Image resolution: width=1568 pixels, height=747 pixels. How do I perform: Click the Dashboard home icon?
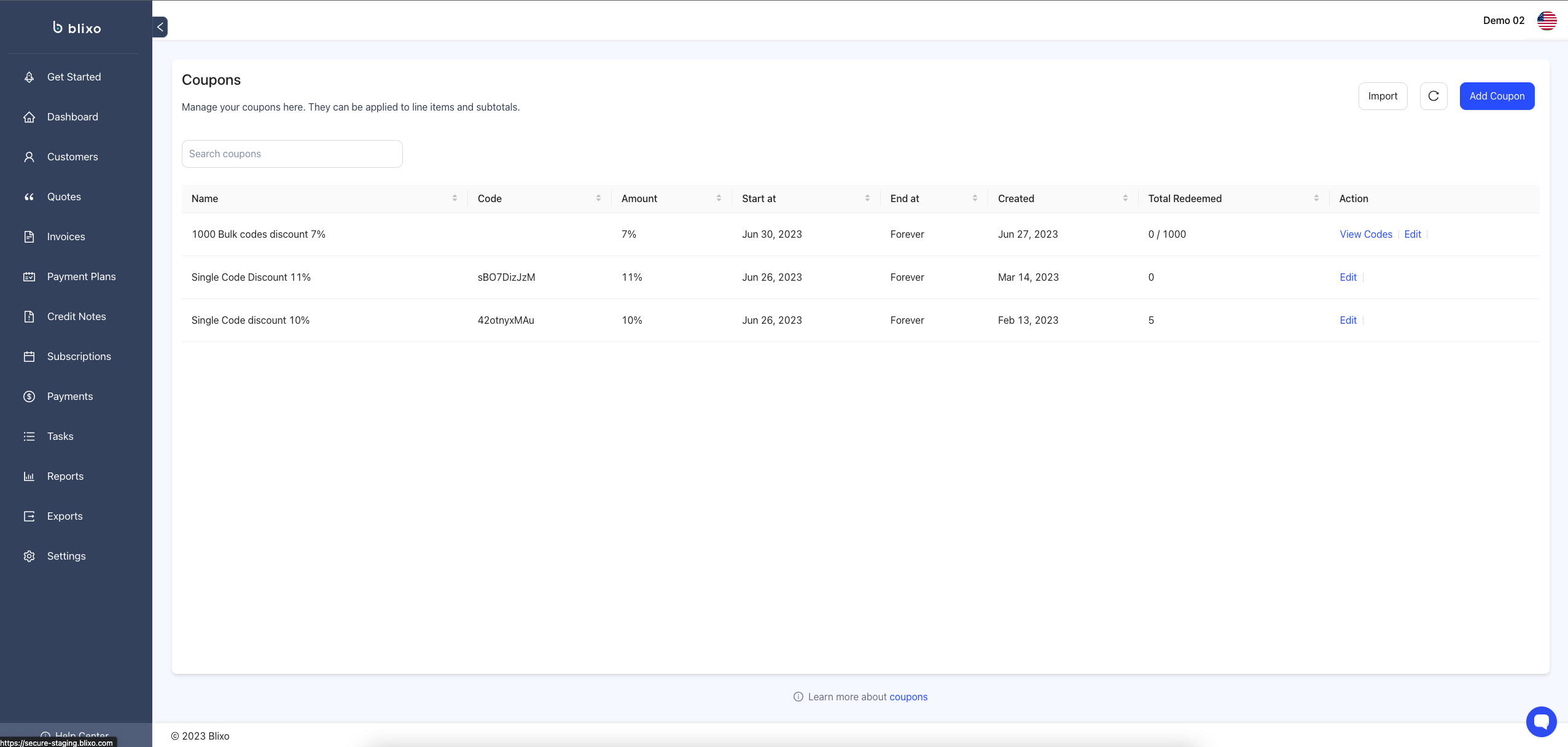[x=29, y=117]
